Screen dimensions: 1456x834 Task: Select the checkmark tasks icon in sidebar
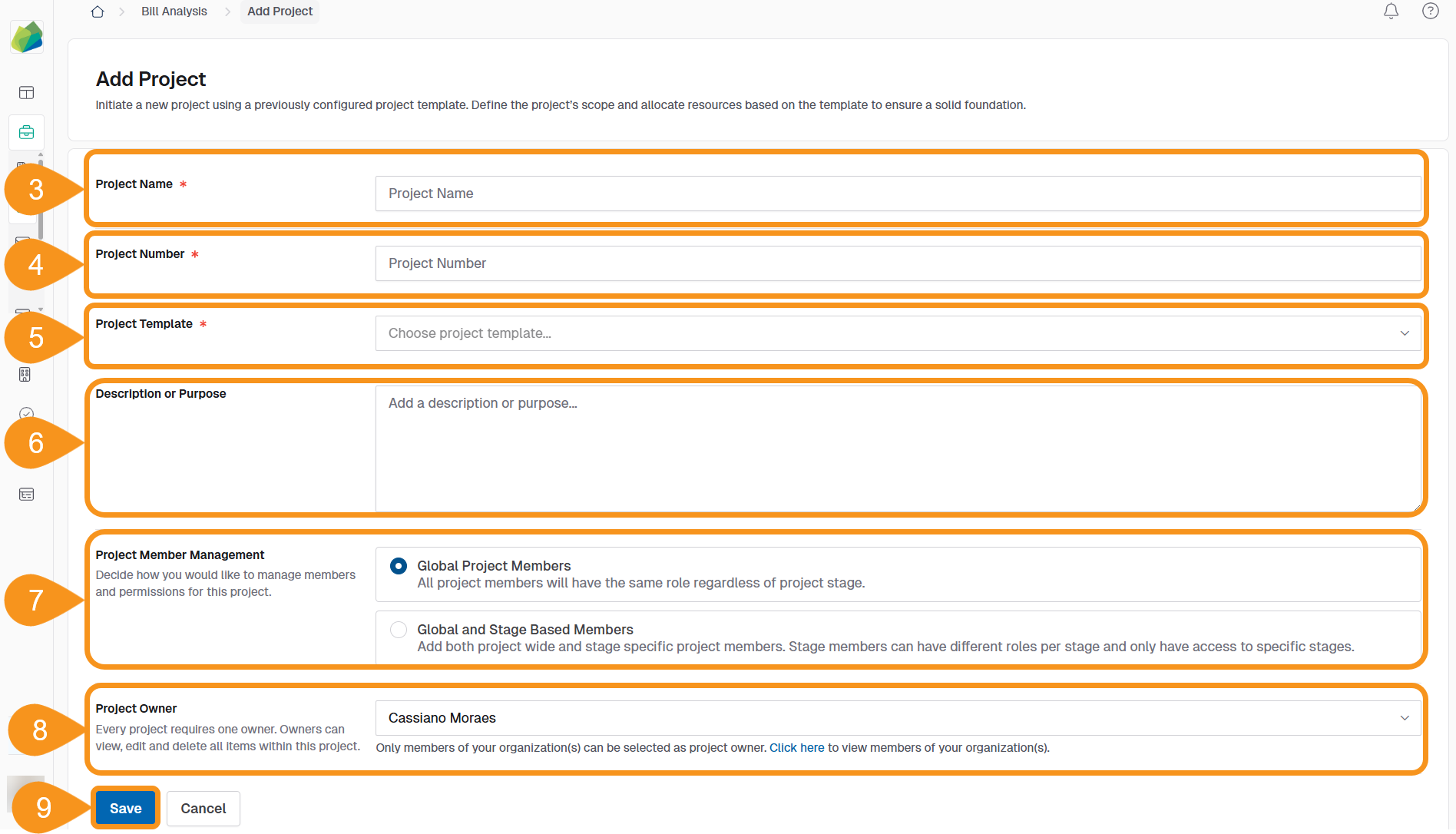click(x=25, y=414)
